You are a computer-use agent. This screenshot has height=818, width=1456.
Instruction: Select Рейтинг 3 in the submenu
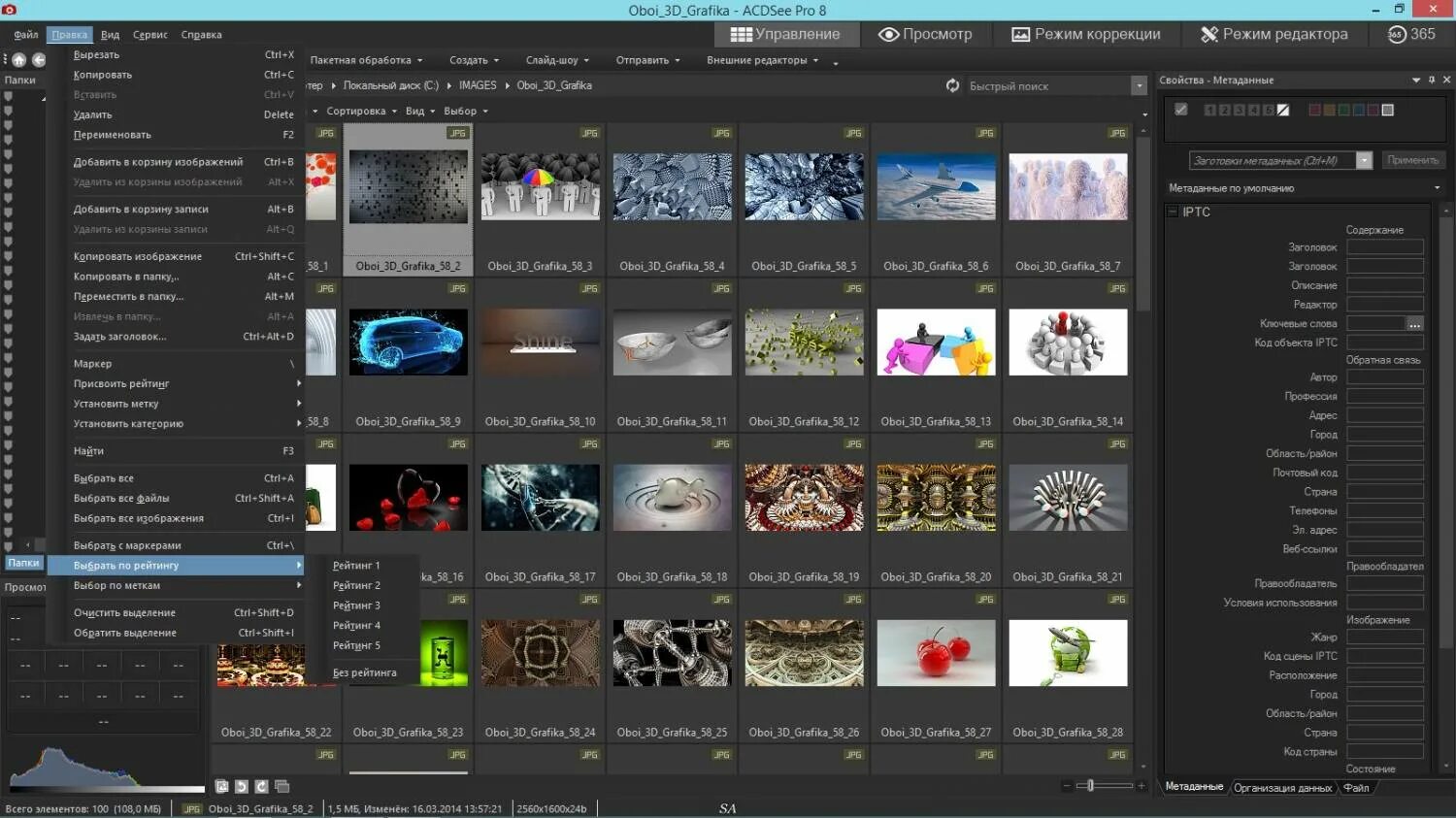[372, 605]
